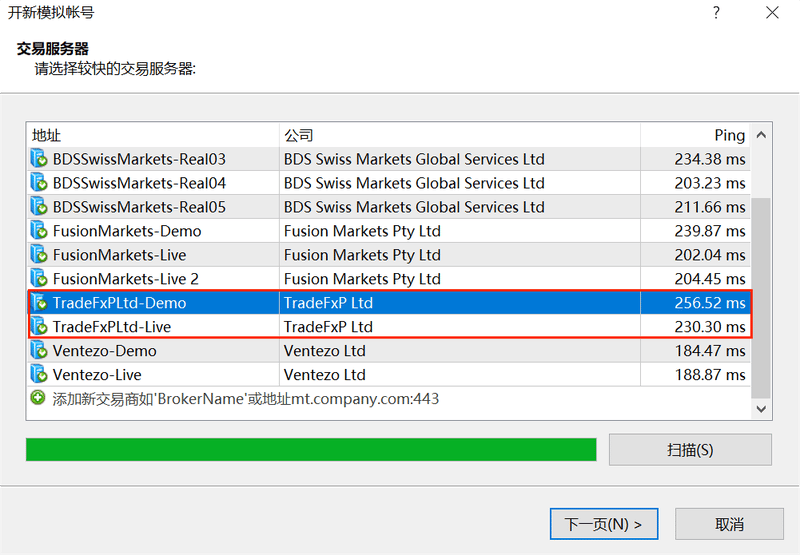The width and height of the screenshot is (800, 555).
Task: Click server icon beside FusionMarkets-Demo
Action: pos(39,231)
